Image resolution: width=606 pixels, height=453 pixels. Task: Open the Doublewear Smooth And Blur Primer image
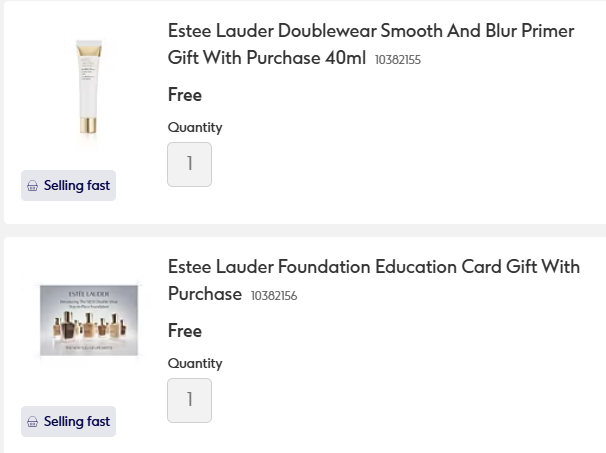click(x=89, y=92)
